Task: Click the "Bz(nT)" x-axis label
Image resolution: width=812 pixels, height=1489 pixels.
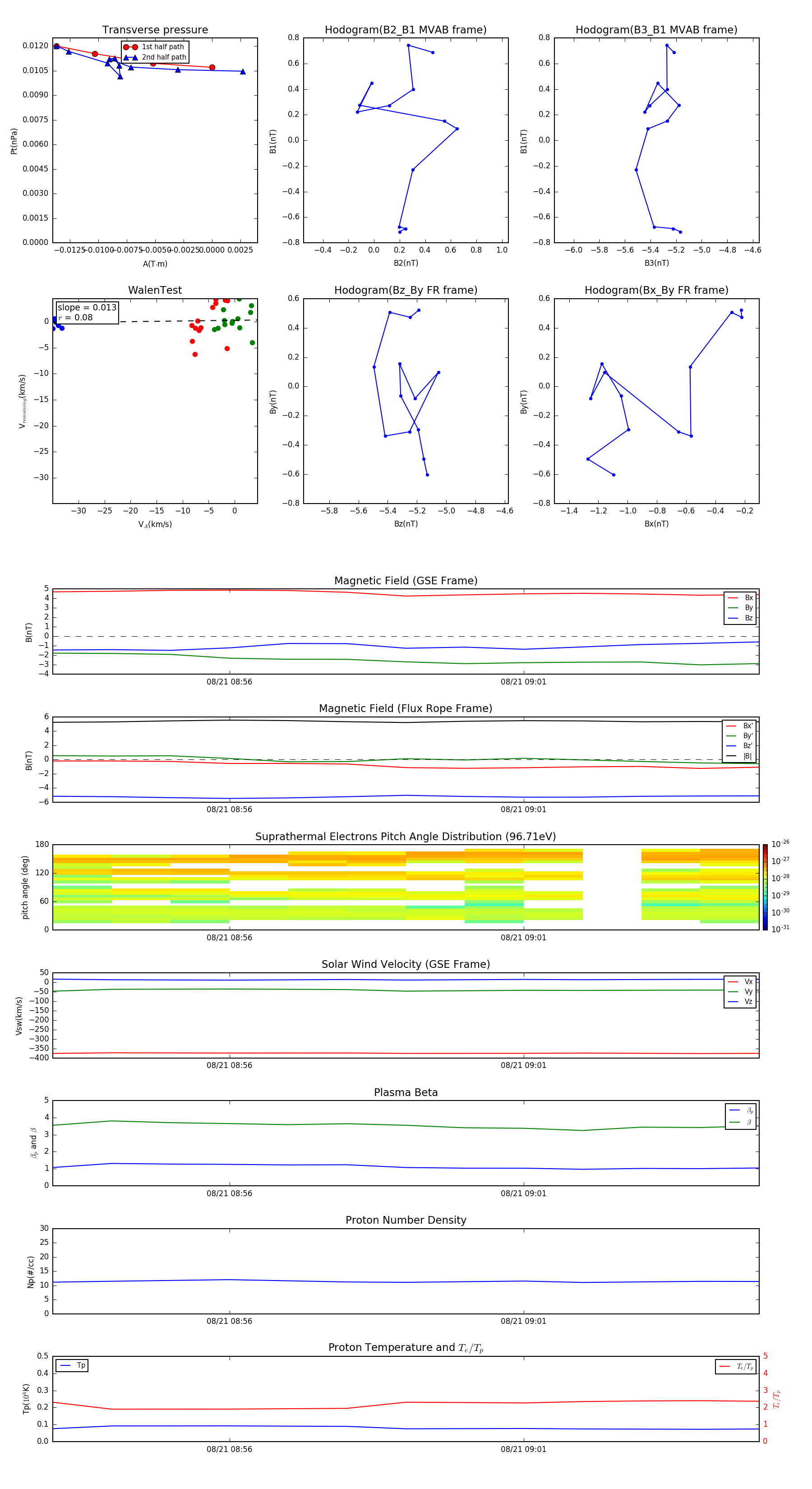Action: click(406, 524)
